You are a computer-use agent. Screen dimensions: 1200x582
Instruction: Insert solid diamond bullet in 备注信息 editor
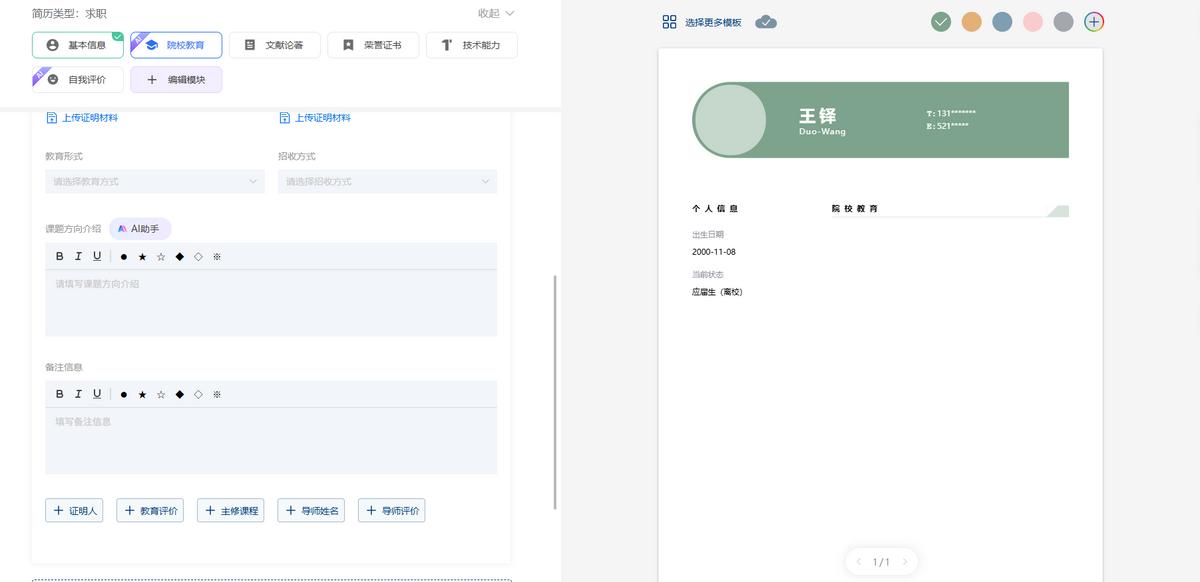pos(180,394)
